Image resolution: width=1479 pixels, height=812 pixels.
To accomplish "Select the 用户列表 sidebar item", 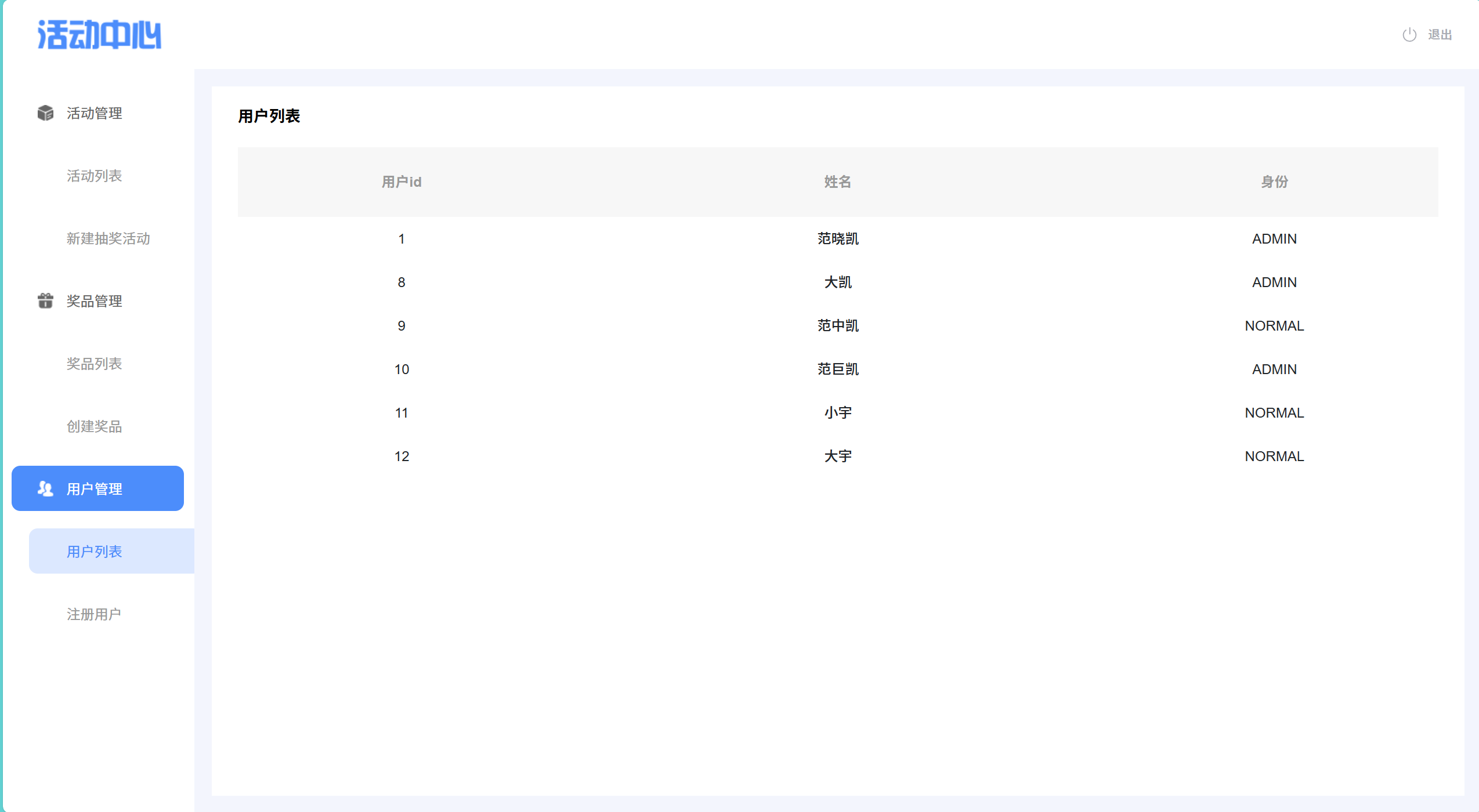I will pos(94,552).
